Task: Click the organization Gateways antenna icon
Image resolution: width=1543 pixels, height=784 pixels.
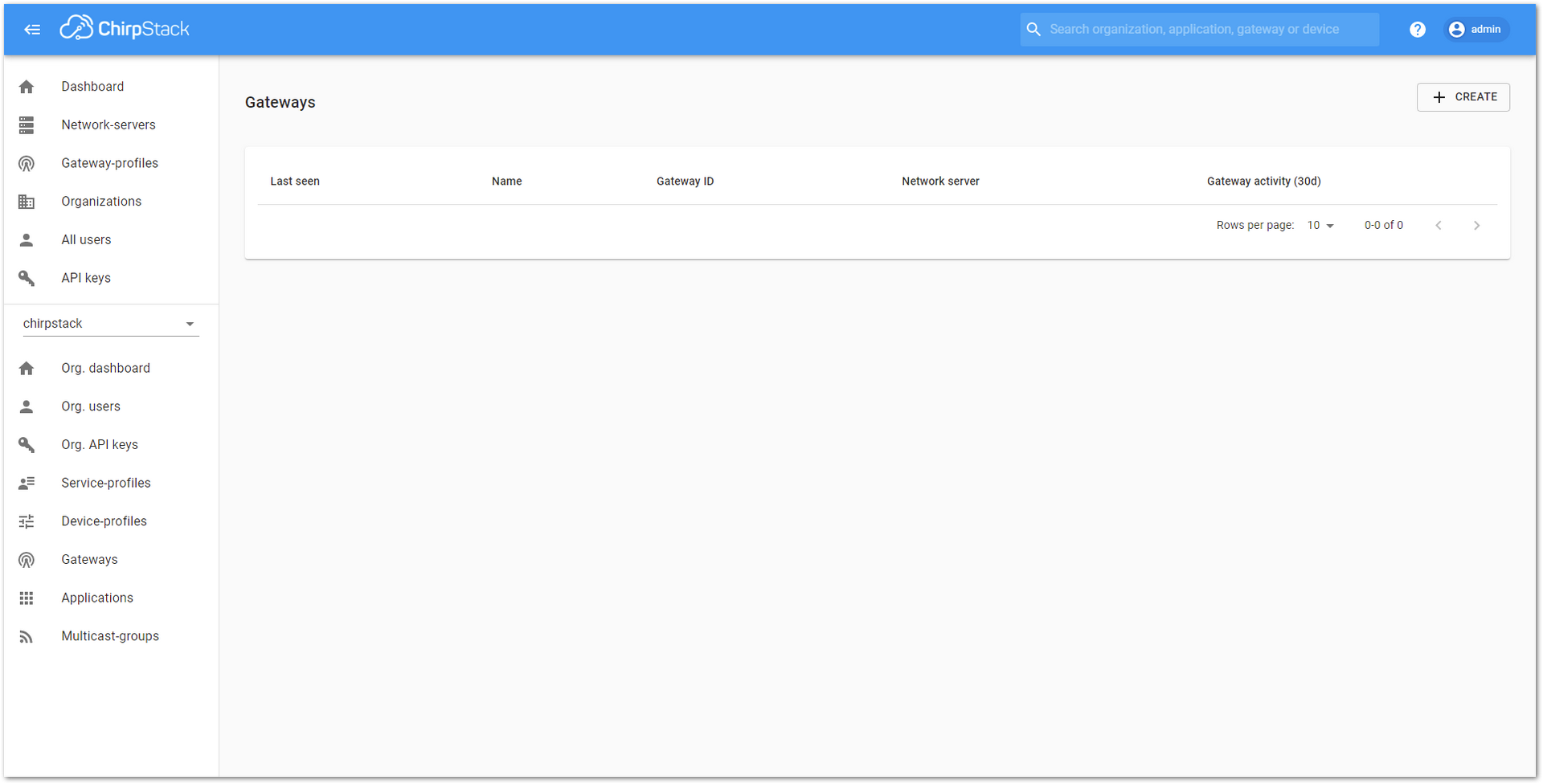Action: (27, 560)
